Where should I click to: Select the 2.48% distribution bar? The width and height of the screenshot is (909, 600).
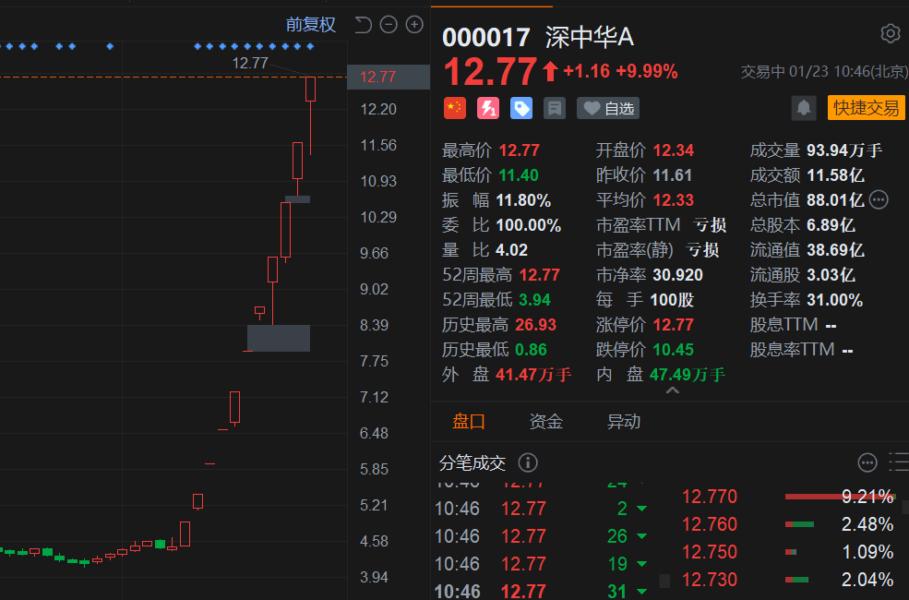[x=799, y=525]
